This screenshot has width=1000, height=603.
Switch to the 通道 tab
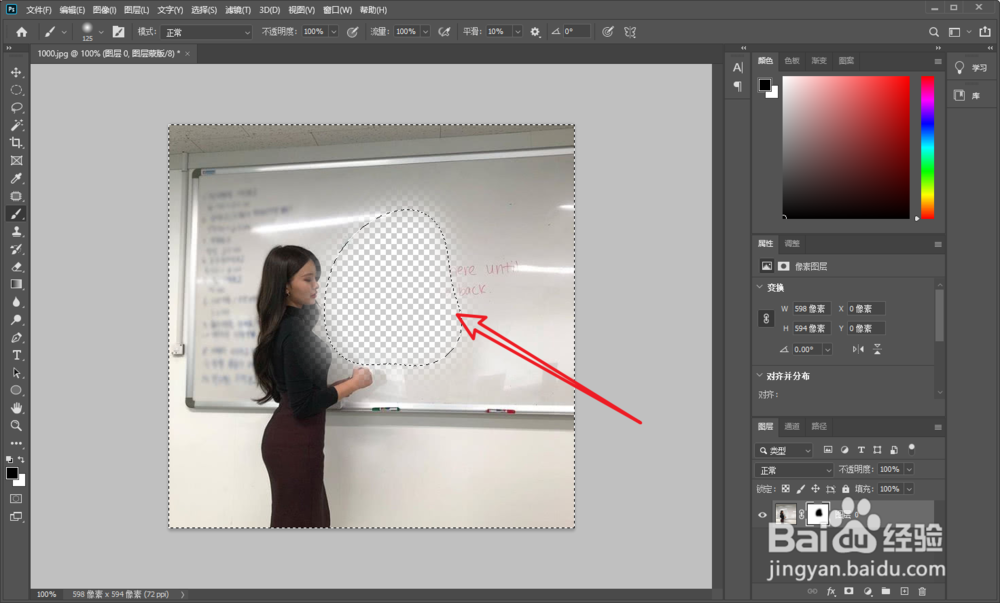tap(791, 426)
